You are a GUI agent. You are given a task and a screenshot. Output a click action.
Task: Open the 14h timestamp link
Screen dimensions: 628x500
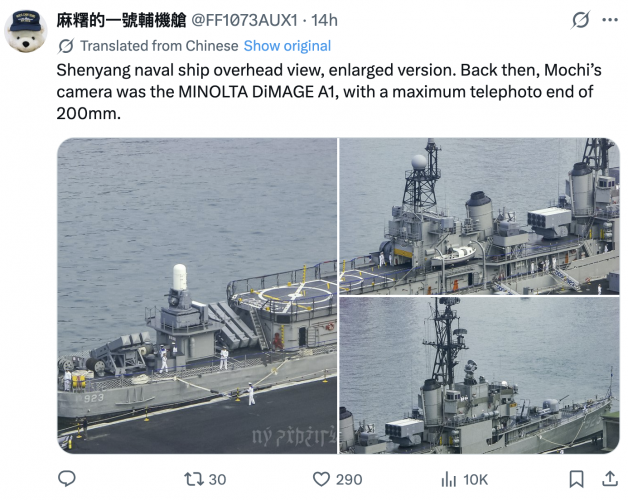324,20
